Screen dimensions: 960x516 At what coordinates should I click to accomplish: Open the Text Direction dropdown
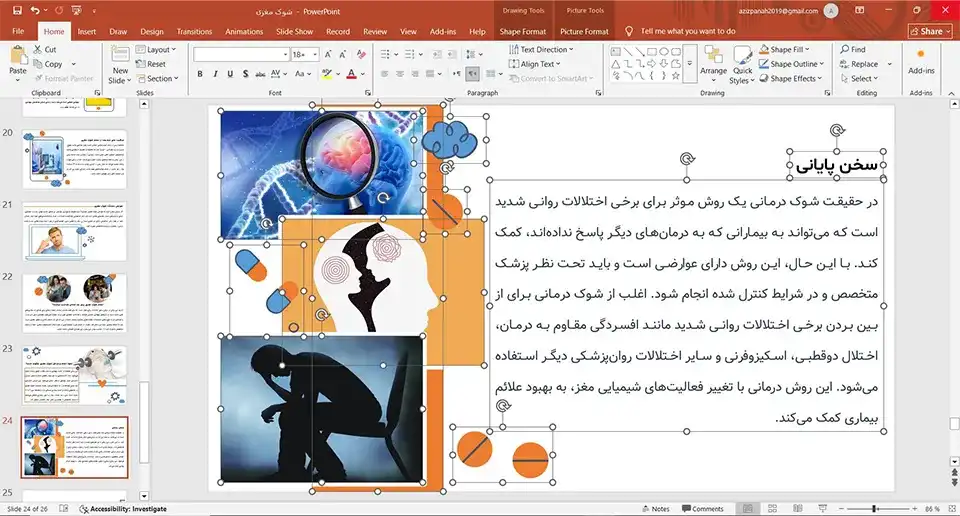pyautogui.click(x=541, y=50)
